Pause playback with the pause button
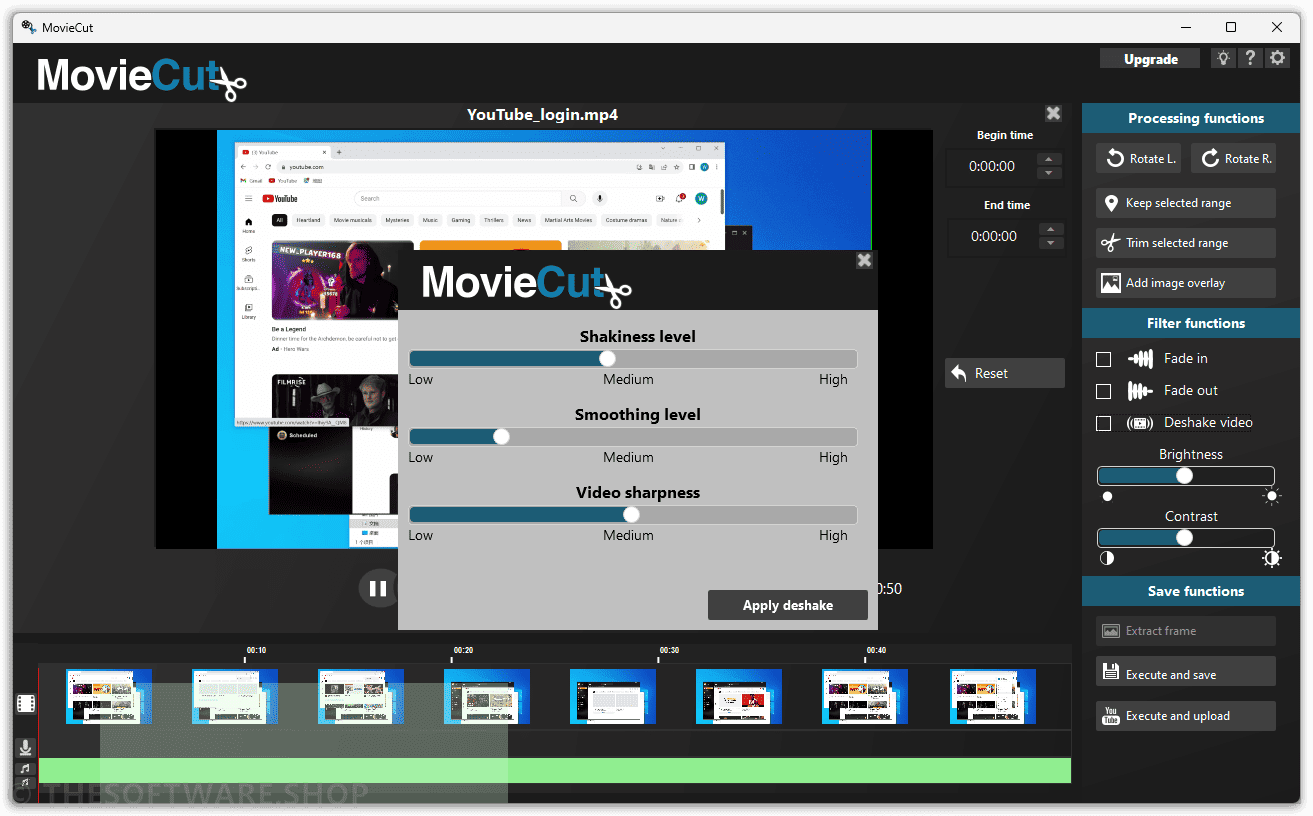1313x816 pixels. coord(378,588)
